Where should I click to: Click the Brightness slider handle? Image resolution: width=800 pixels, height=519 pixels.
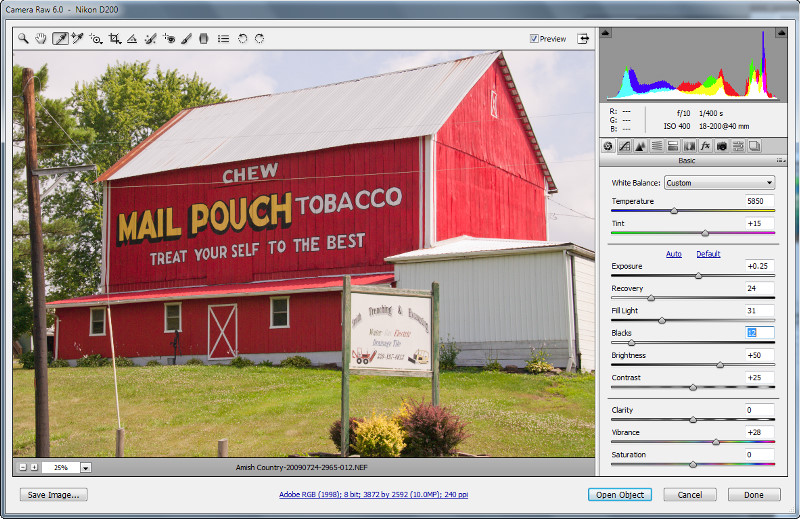[x=719, y=365]
